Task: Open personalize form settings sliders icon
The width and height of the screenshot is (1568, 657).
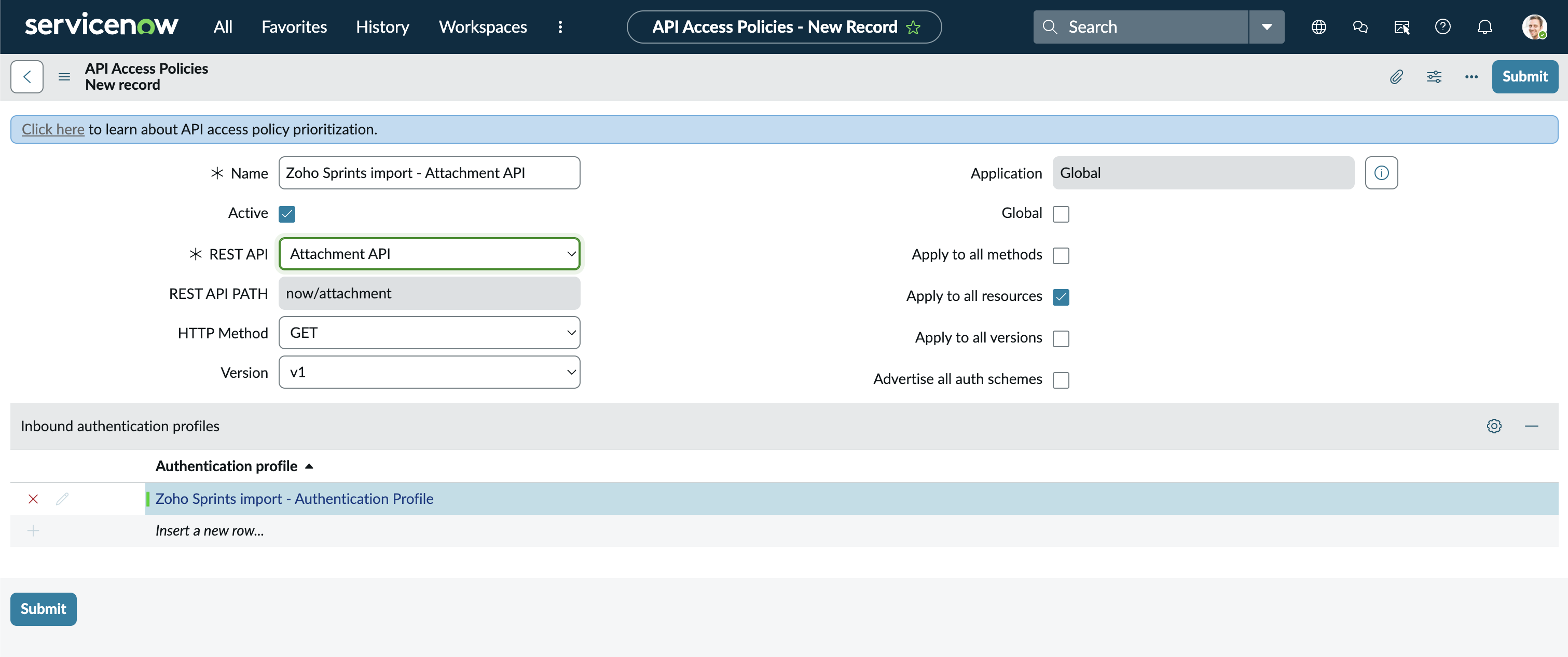Action: coord(1434,77)
